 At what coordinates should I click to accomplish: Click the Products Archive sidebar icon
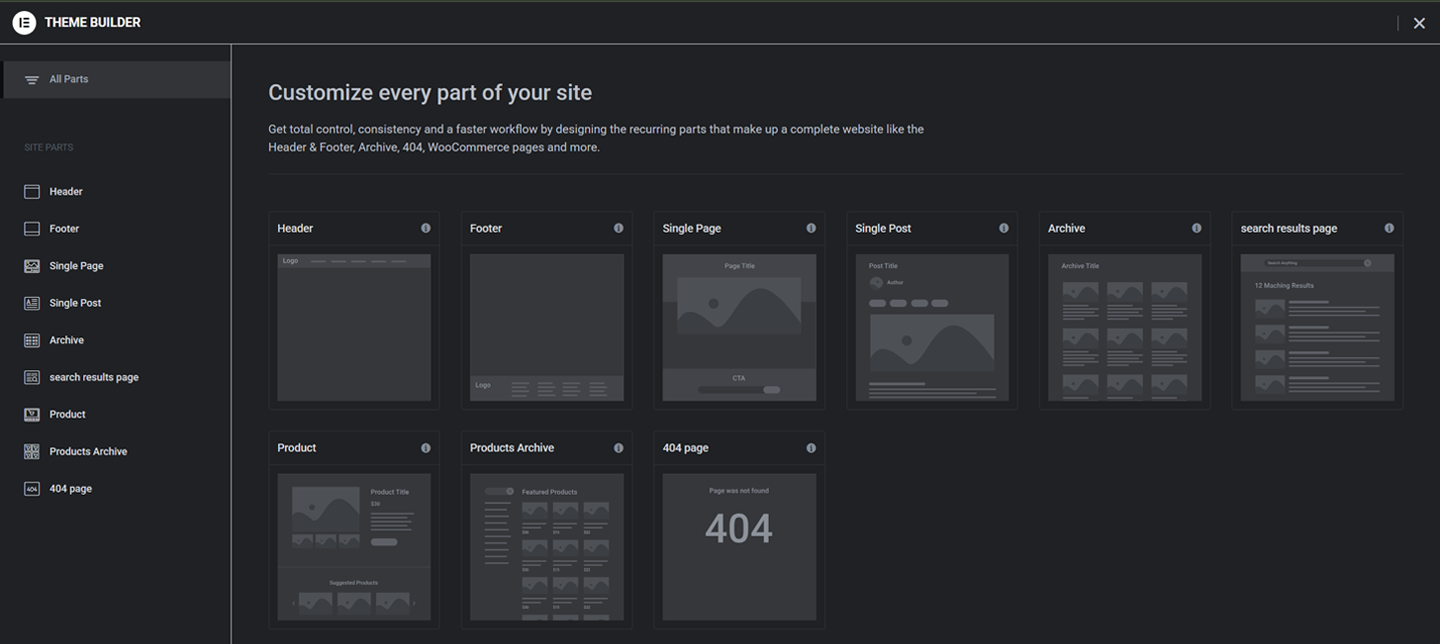tap(32, 451)
